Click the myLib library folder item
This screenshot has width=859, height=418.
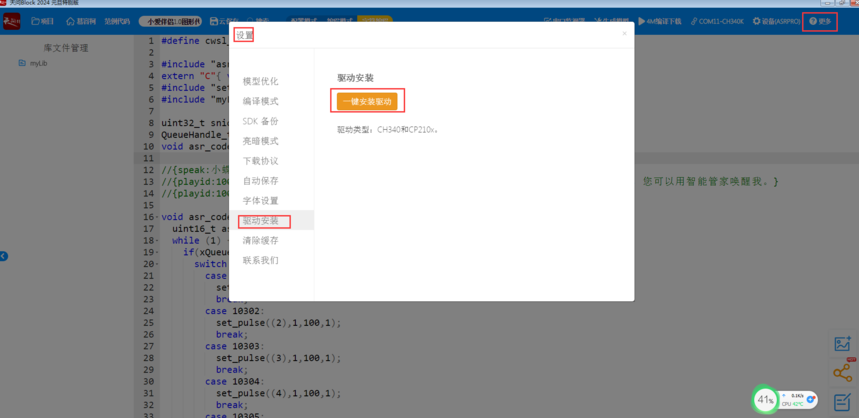pyautogui.click(x=33, y=63)
